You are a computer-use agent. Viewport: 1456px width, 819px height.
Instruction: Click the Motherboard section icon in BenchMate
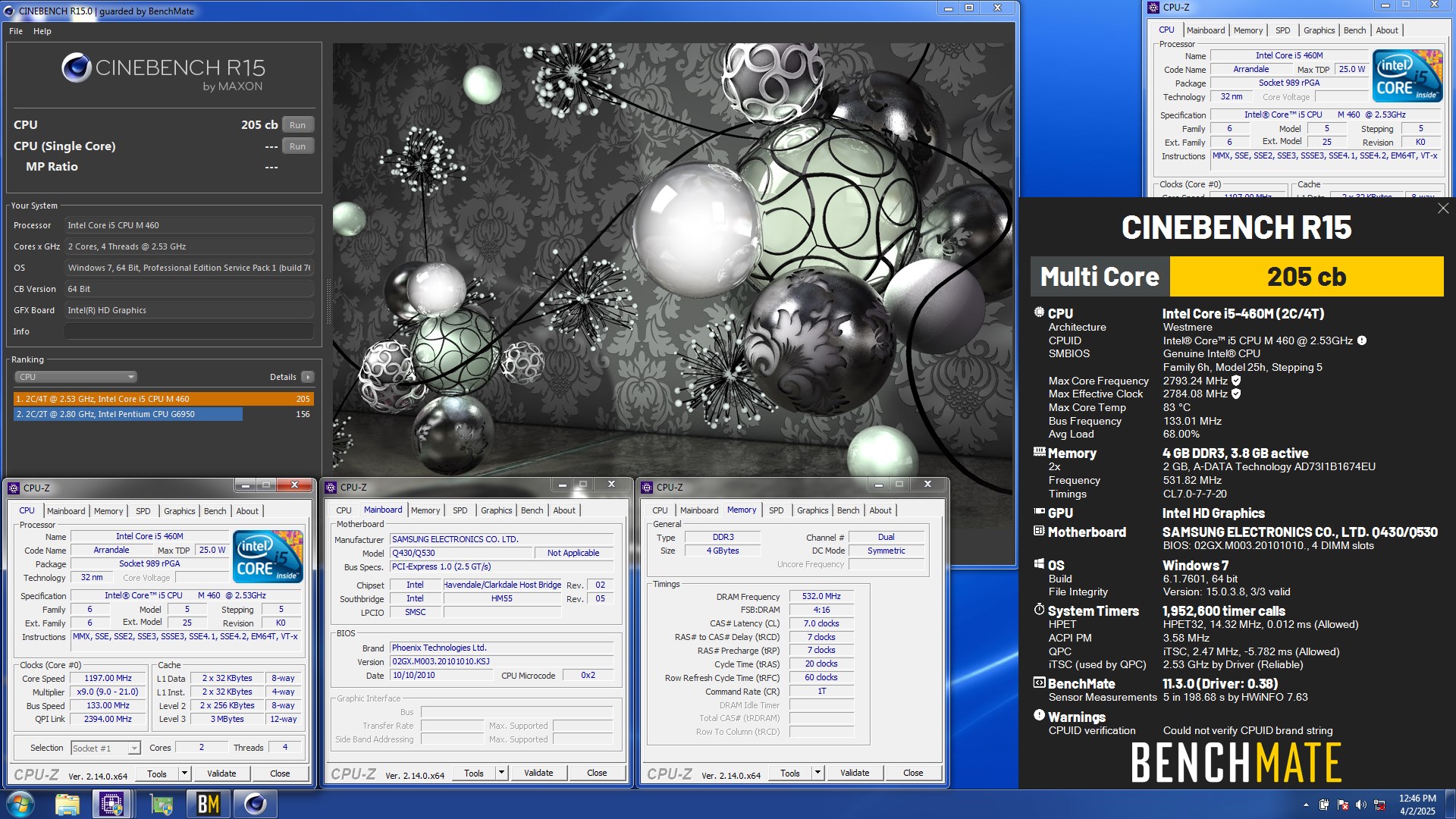pyautogui.click(x=1039, y=531)
